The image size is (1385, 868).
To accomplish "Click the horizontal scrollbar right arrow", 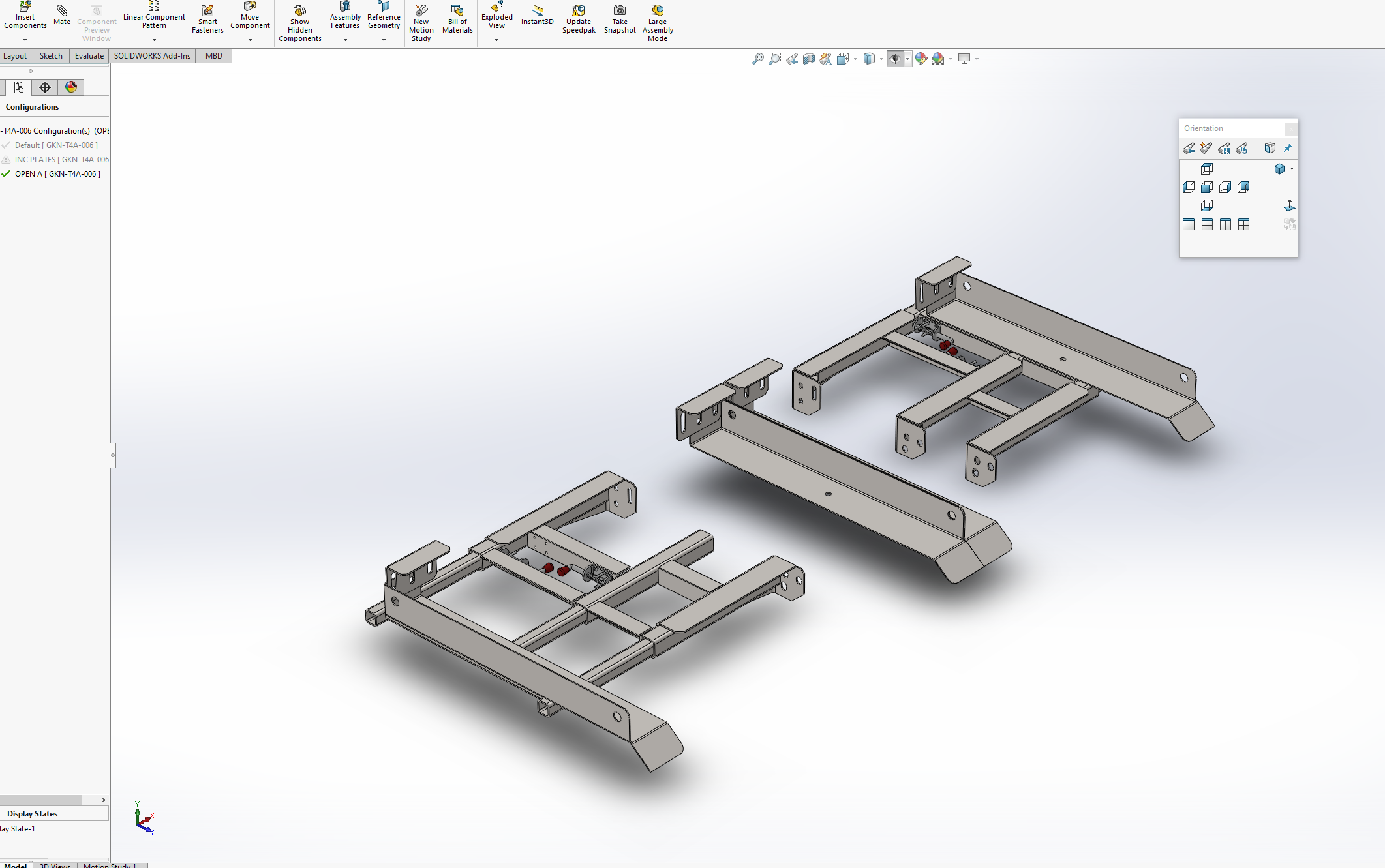I will [x=103, y=800].
